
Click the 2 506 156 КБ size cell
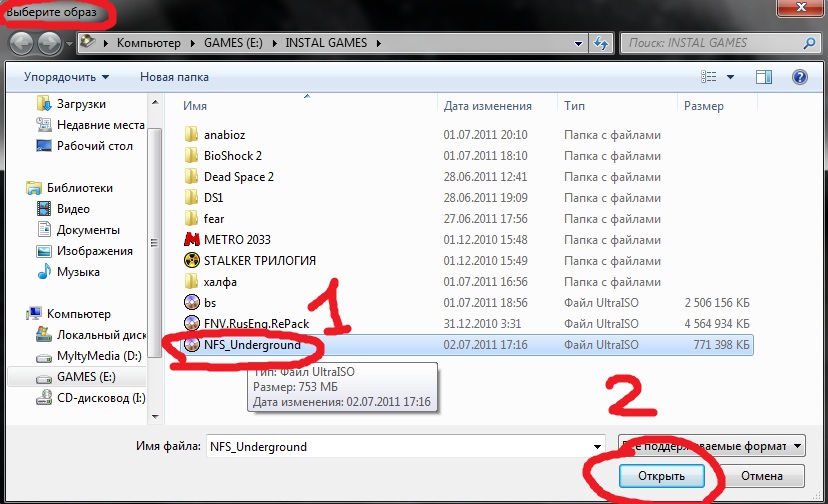pyautogui.click(x=717, y=303)
